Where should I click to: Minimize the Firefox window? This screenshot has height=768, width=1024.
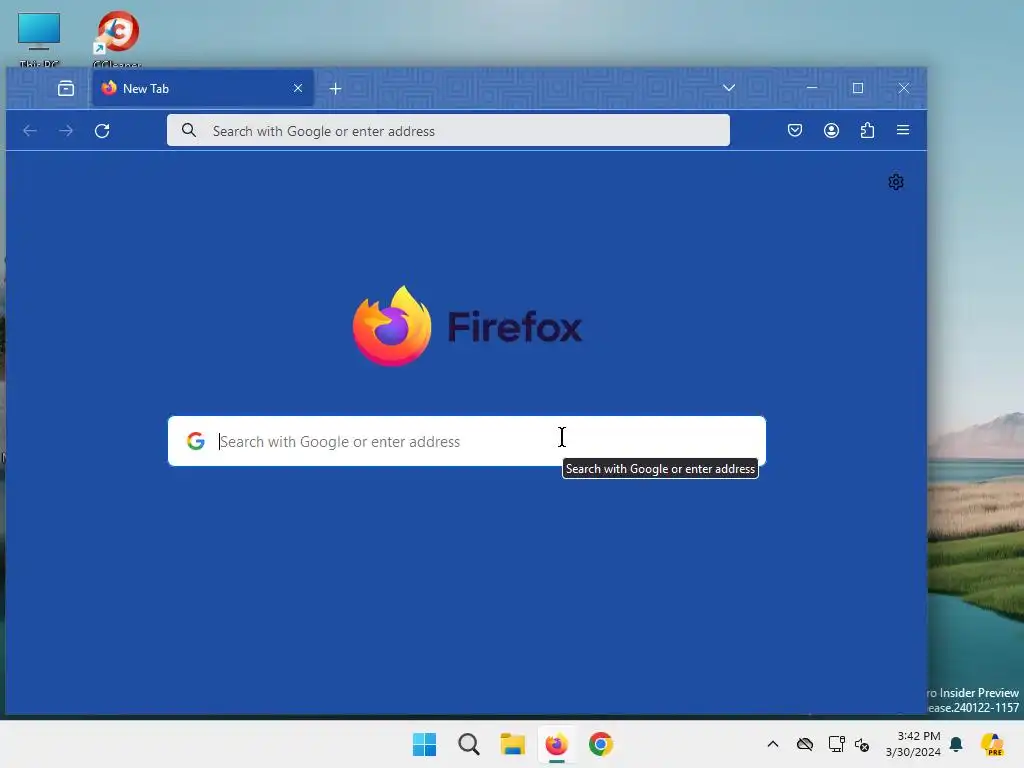(812, 88)
